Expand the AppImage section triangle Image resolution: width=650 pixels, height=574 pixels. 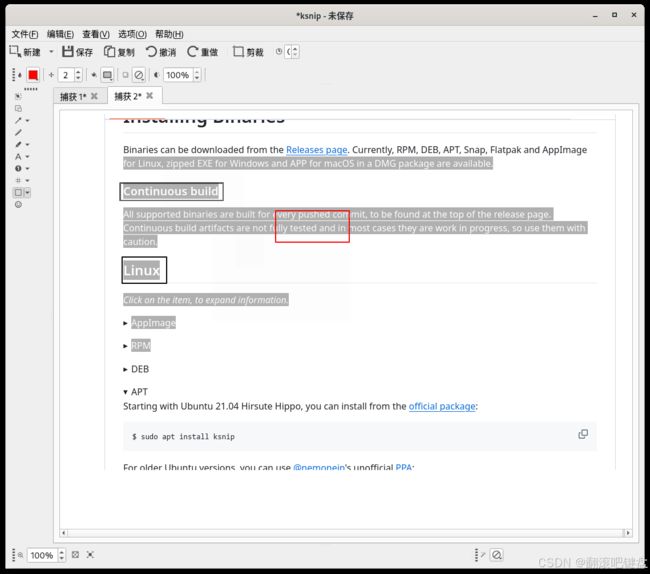click(125, 323)
